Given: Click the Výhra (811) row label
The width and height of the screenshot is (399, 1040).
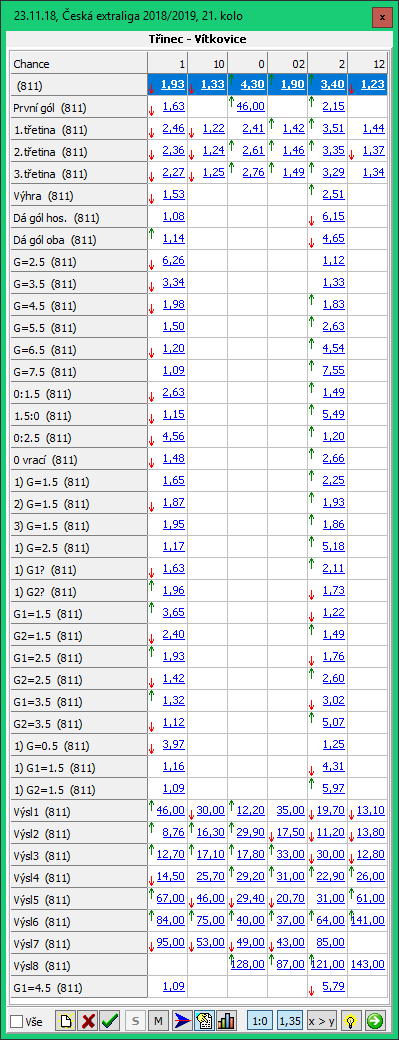Looking at the screenshot, I should (43, 196).
